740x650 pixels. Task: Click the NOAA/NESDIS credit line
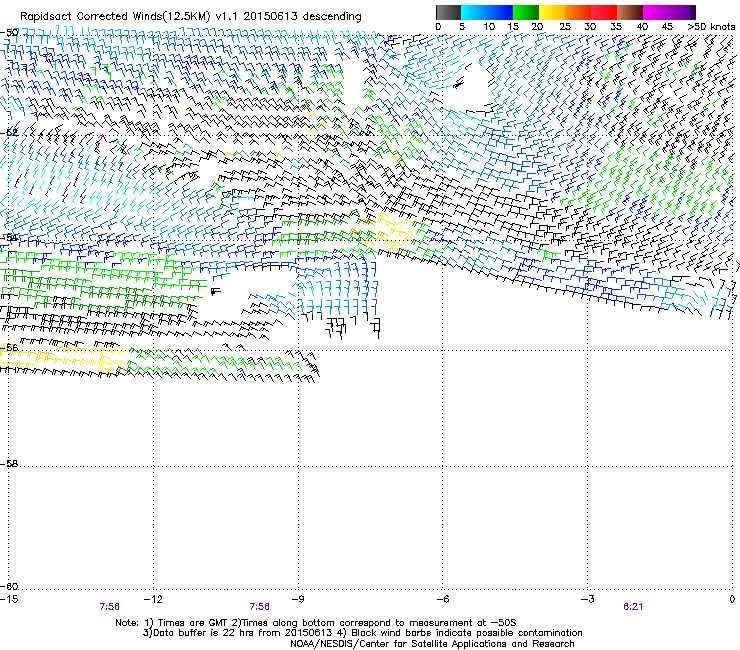coord(432,644)
